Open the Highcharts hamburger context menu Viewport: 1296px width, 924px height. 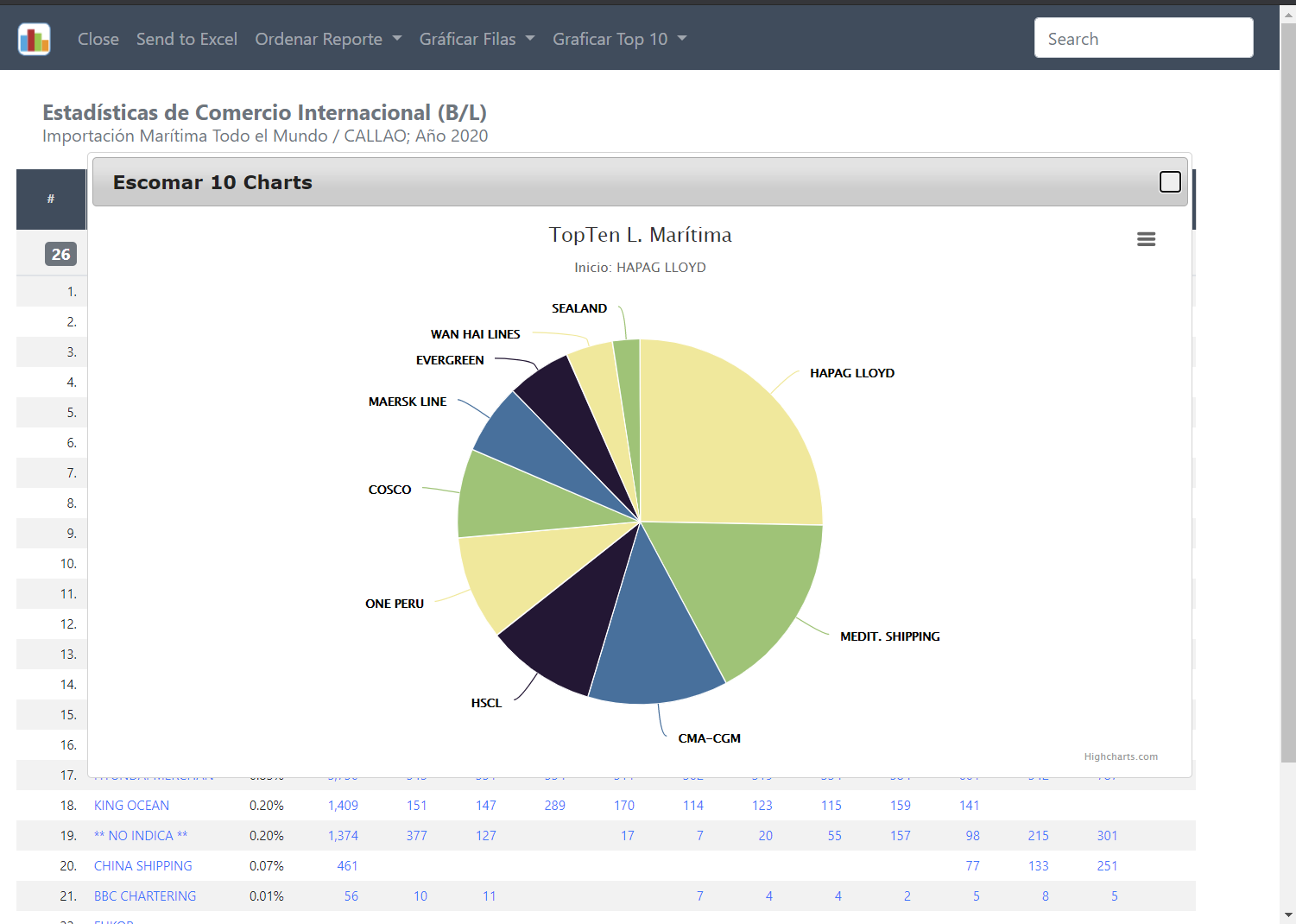click(x=1146, y=239)
